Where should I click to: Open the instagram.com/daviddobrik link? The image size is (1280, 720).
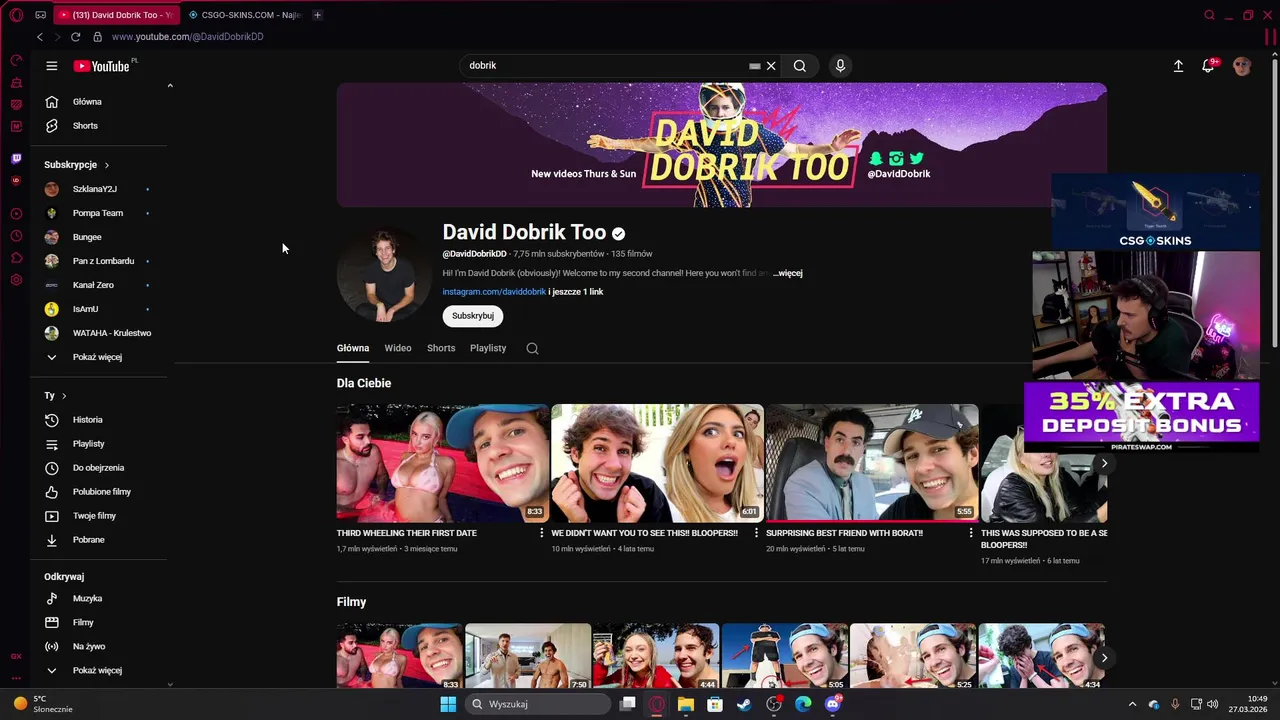(x=494, y=292)
